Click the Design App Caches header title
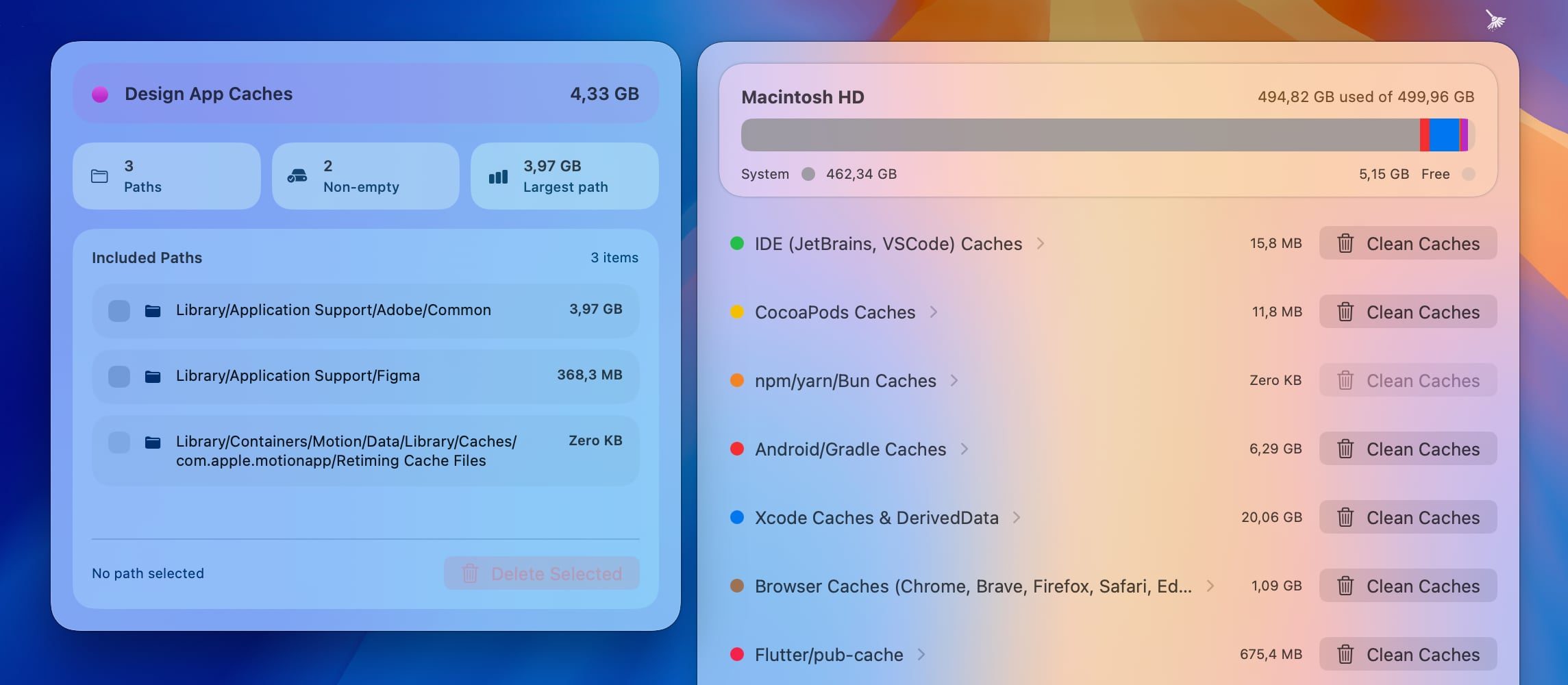The image size is (1568, 685). tap(208, 94)
